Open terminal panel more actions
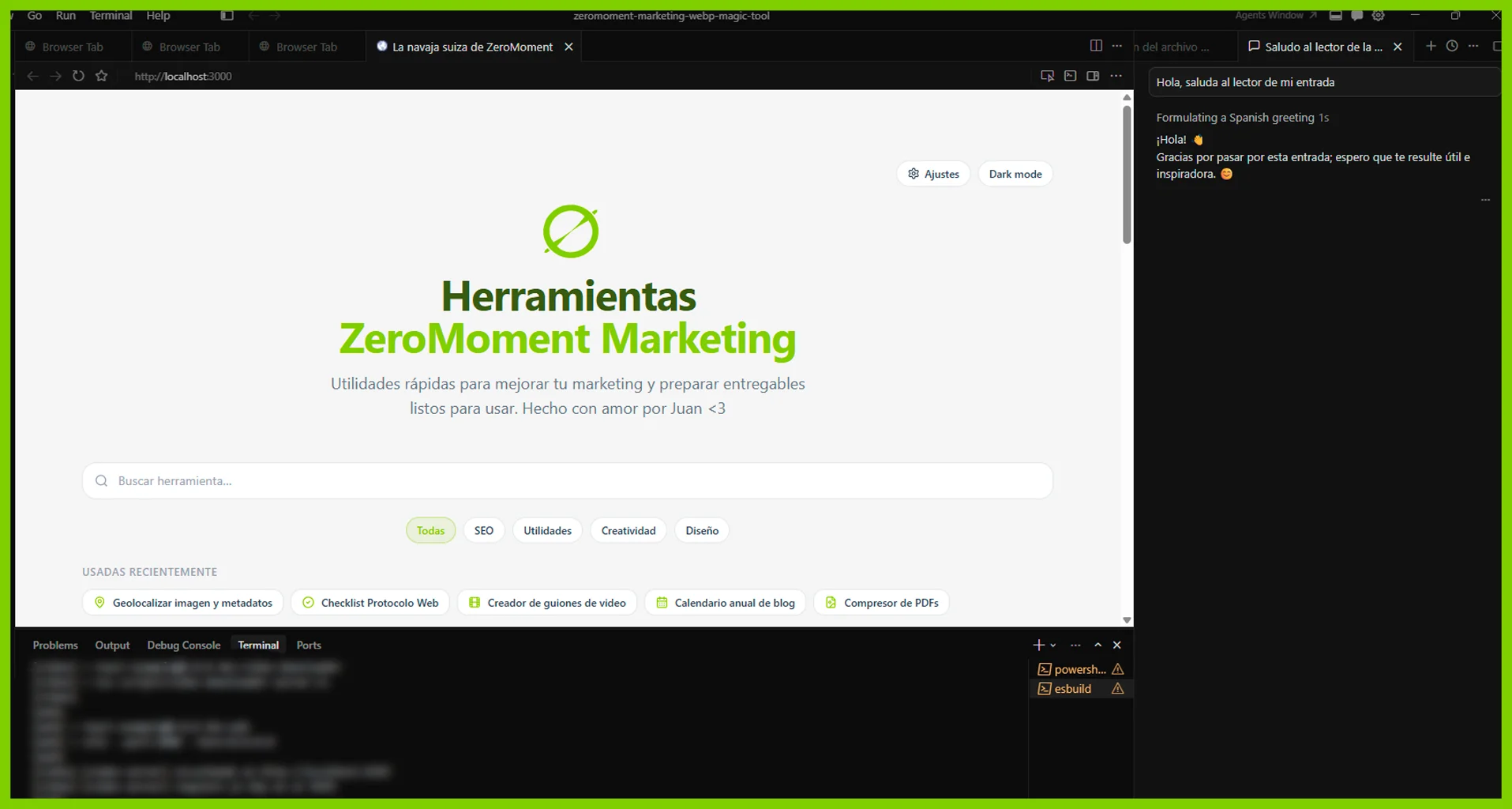 click(1075, 645)
